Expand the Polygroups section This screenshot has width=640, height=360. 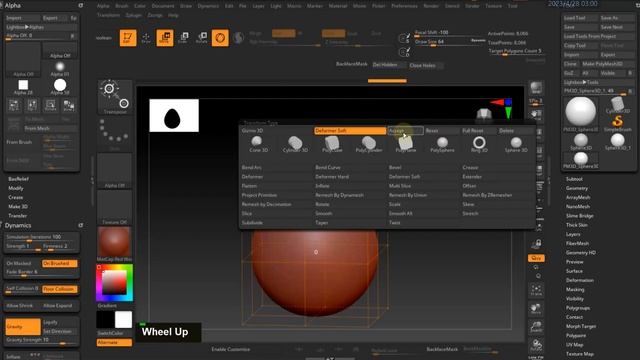578,308
